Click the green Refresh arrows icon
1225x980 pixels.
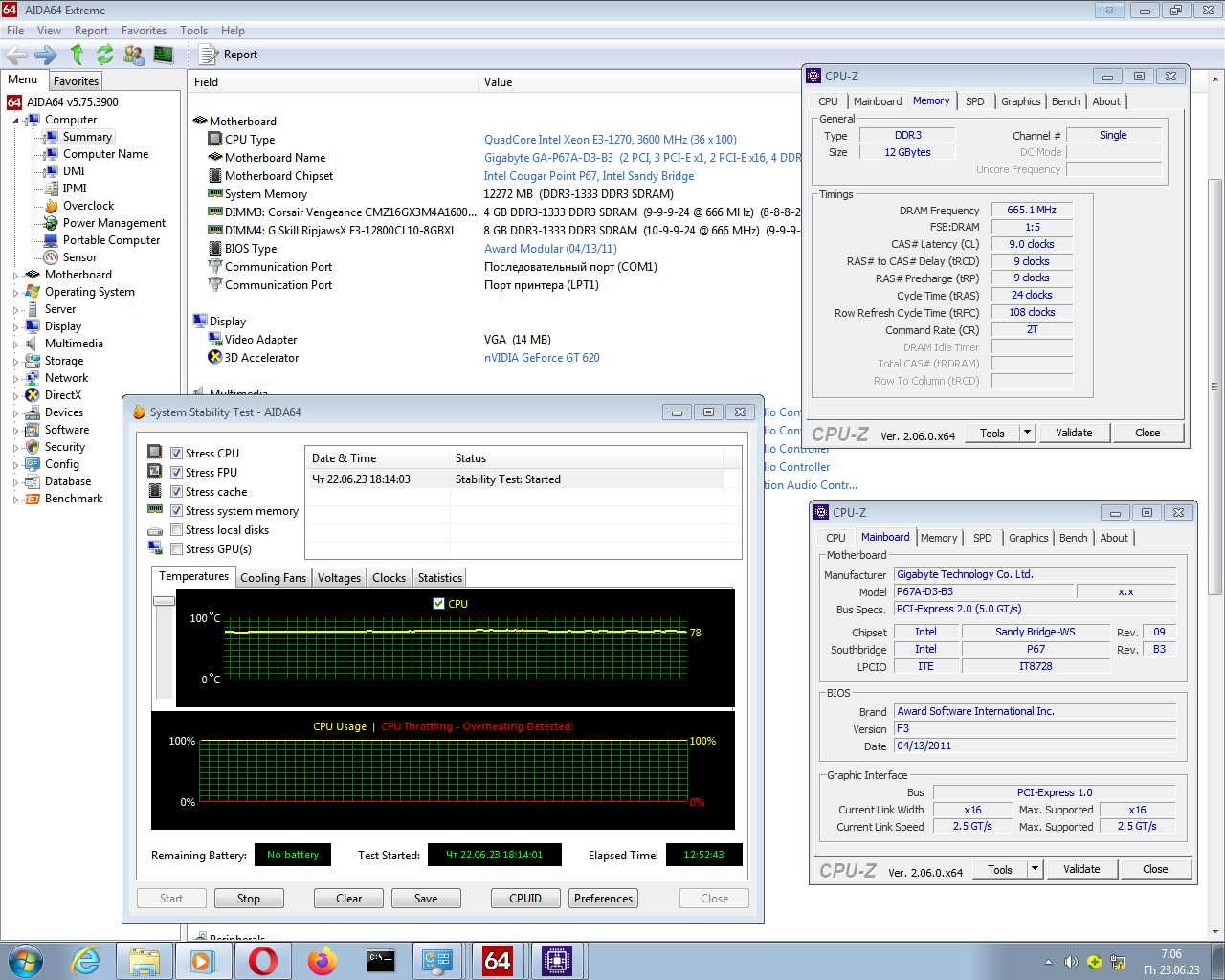coord(104,55)
